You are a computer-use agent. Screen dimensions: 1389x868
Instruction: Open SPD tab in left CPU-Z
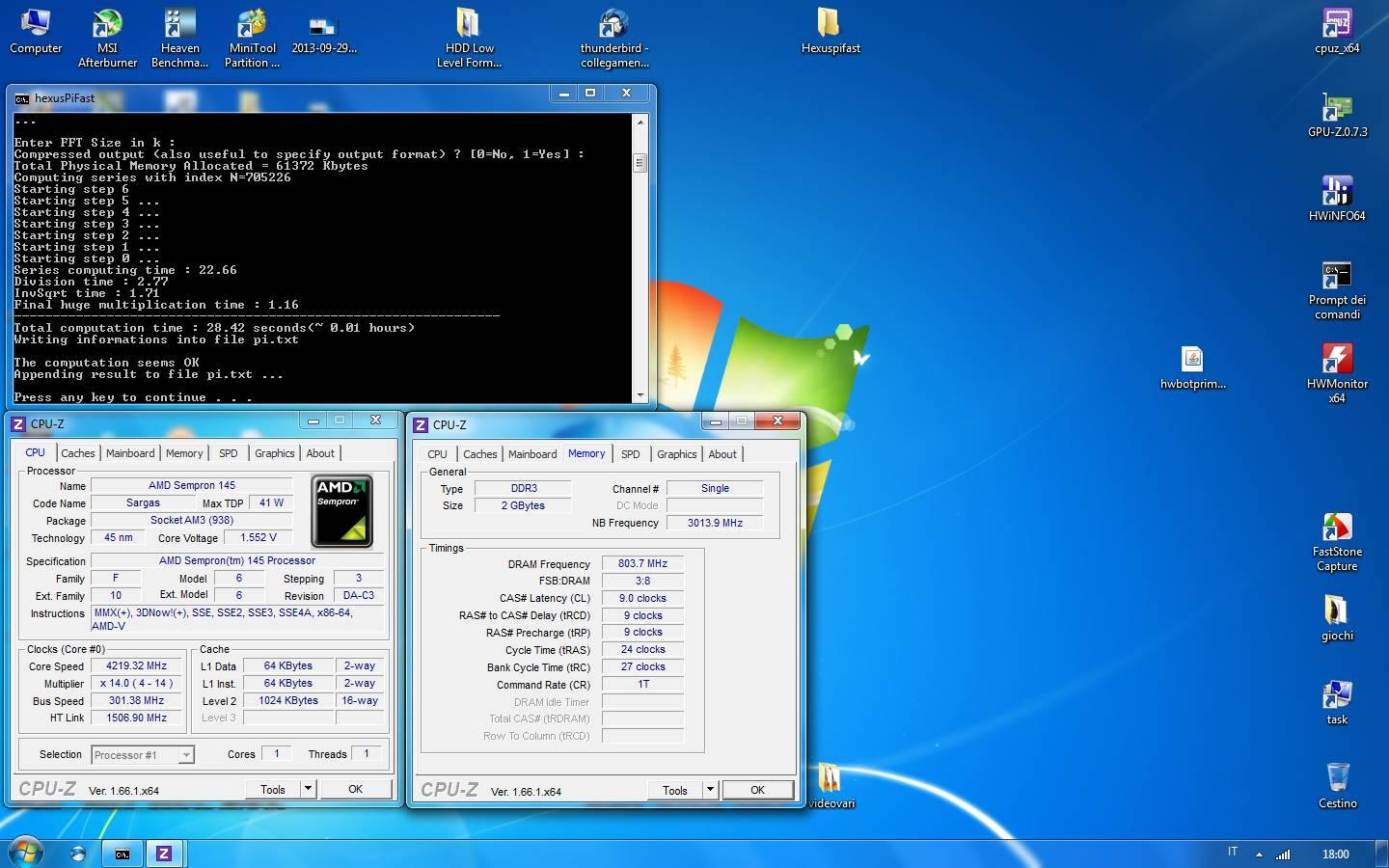click(229, 453)
